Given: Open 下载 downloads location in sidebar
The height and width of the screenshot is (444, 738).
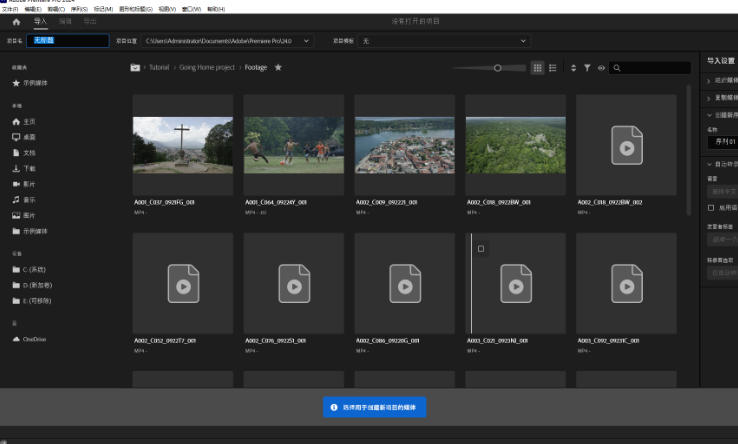Looking at the screenshot, I should [24, 168].
